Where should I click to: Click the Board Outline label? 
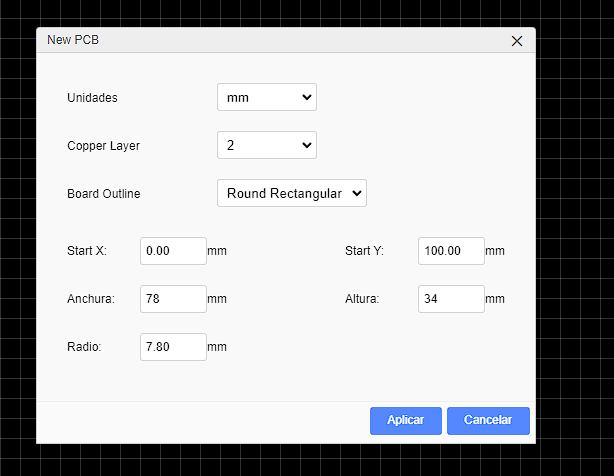pyautogui.click(x=103, y=194)
